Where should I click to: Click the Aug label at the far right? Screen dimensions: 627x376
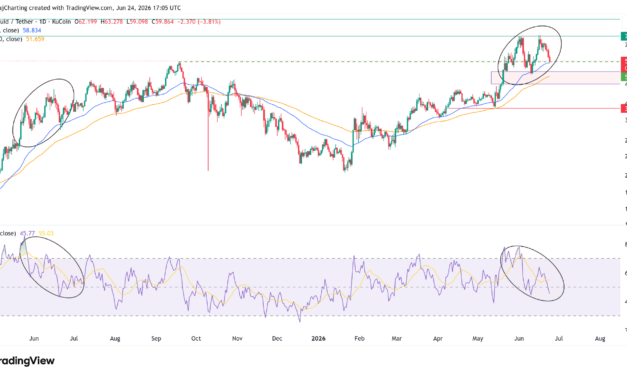click(x=600, y=338)
